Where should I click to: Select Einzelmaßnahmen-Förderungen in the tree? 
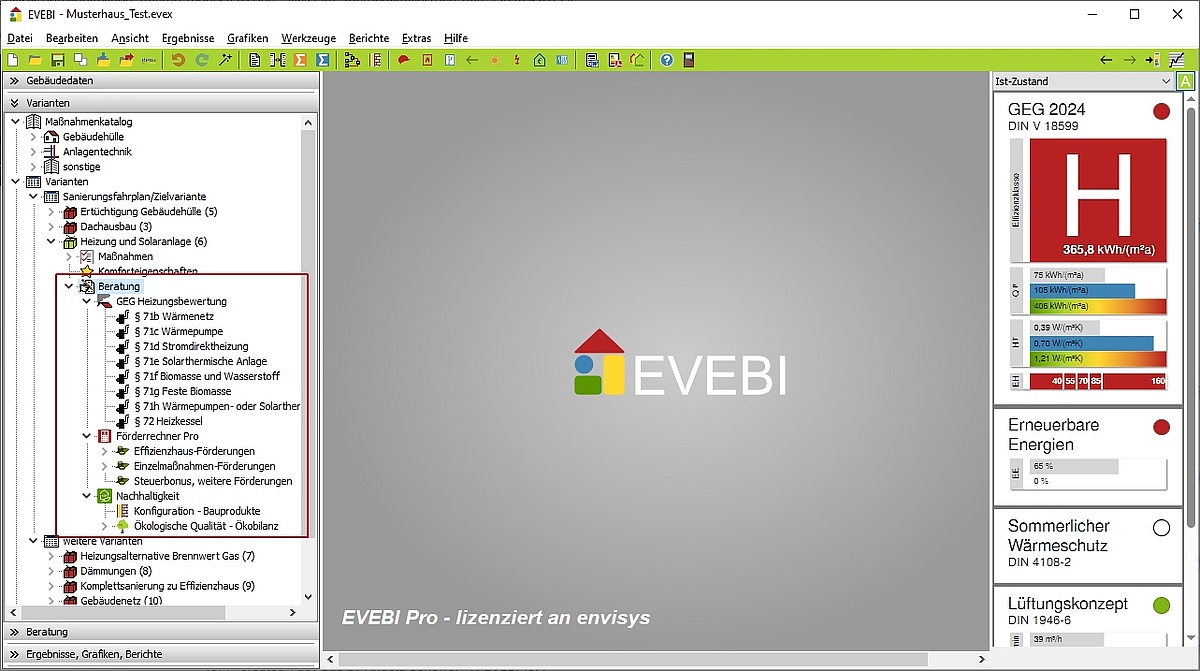pyautogui.click(x=204, y=466)
